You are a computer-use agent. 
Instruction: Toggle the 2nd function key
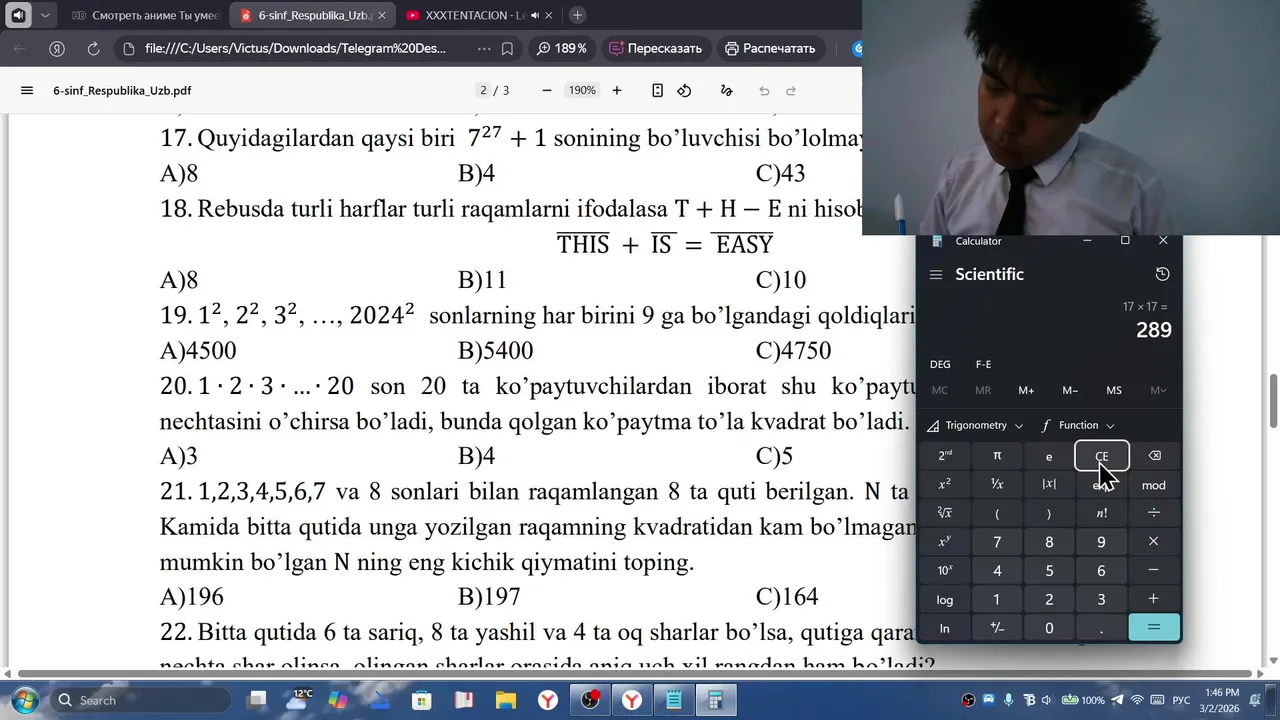[945, 456]
